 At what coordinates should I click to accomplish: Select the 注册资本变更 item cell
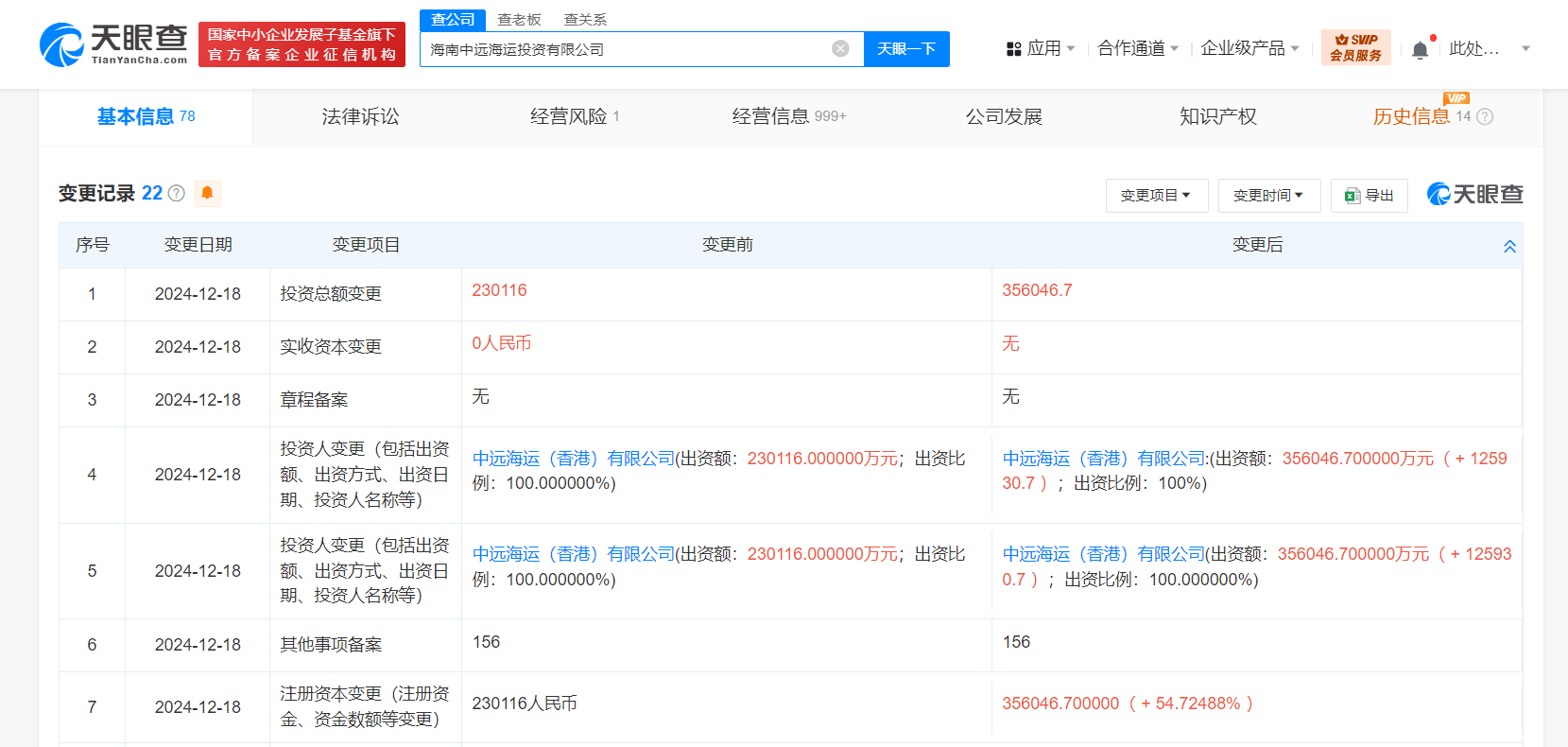coord(365,707)
